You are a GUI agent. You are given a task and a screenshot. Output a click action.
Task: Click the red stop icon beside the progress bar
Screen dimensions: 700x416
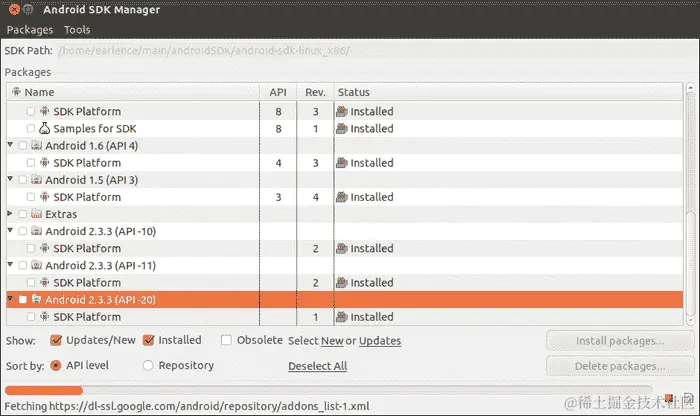[x=668, y=398]
